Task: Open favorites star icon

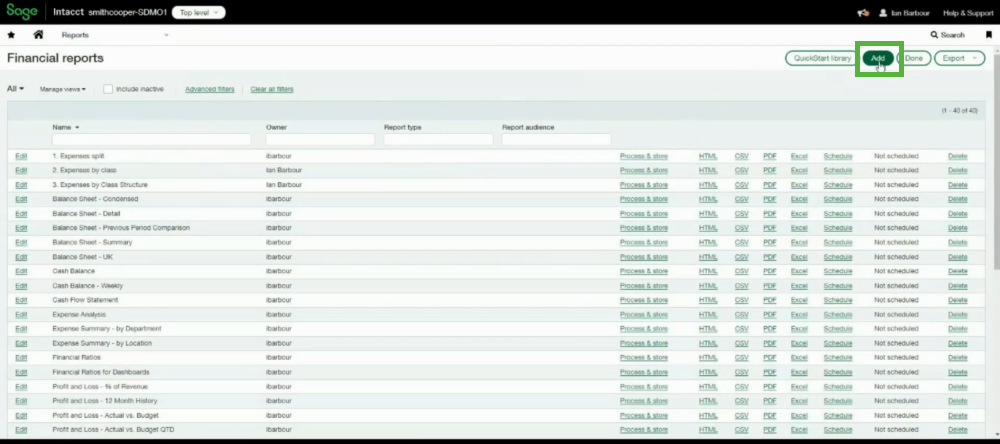Action: click(x=11, y=35)
